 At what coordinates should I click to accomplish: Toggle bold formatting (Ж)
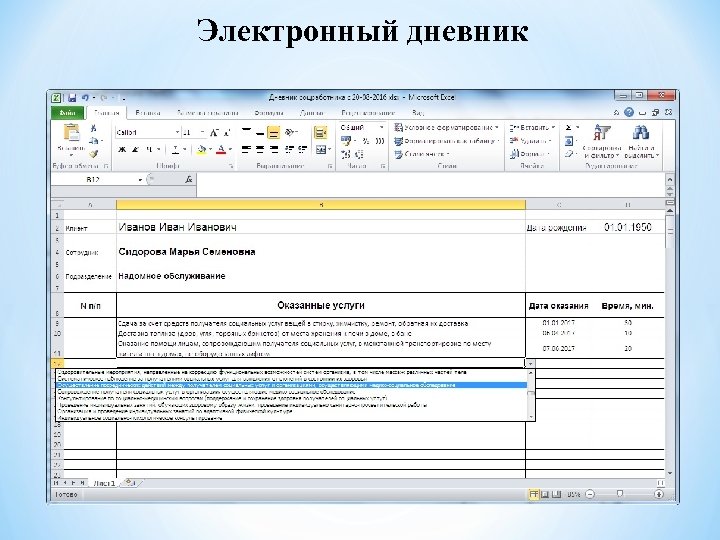[x=122, y=149]
